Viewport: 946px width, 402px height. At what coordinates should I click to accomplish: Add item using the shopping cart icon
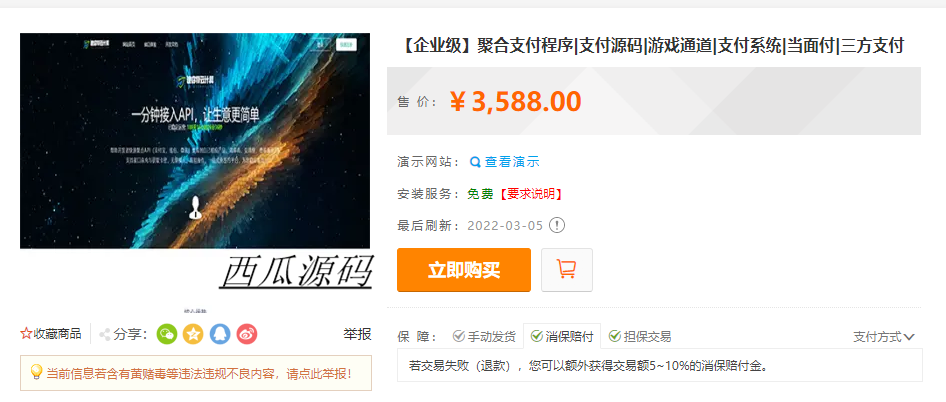click(567, 270)
